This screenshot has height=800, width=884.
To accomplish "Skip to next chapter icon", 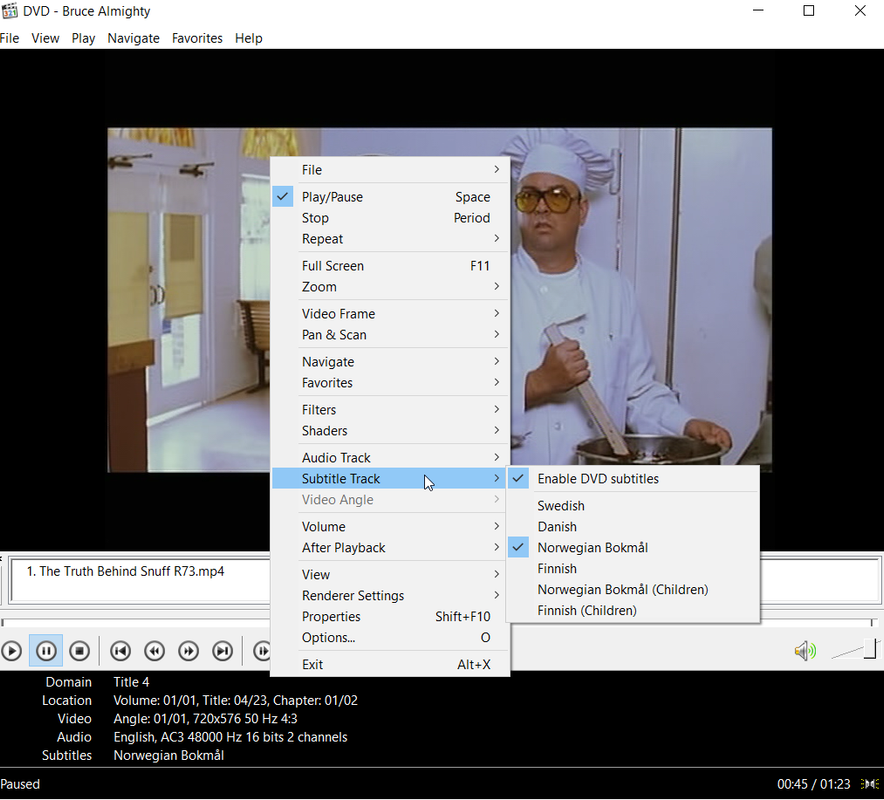I will tap(223, 651).
